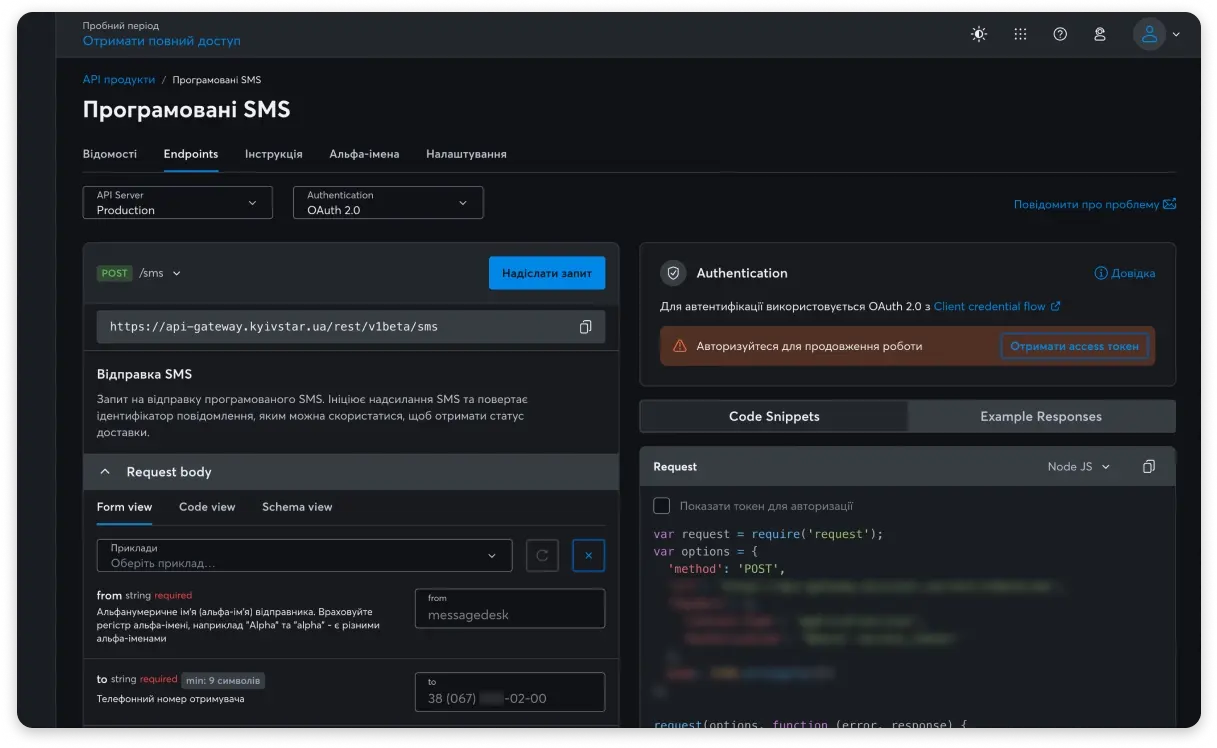Click the min: 9 символів badge
This screenshot has height=748, width=1217.
[223, 680]
